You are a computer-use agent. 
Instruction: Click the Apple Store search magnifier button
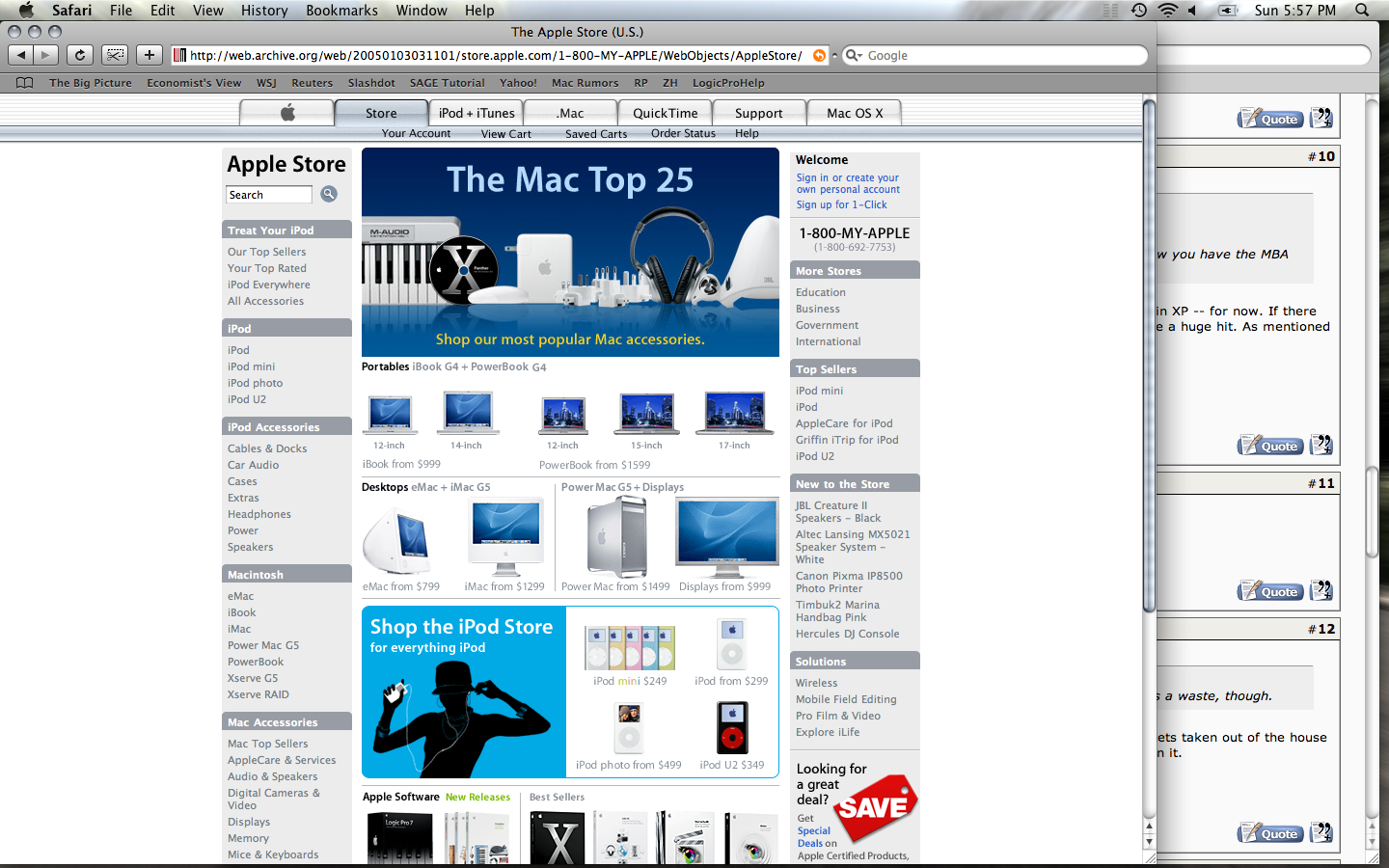tap(329, 194)
